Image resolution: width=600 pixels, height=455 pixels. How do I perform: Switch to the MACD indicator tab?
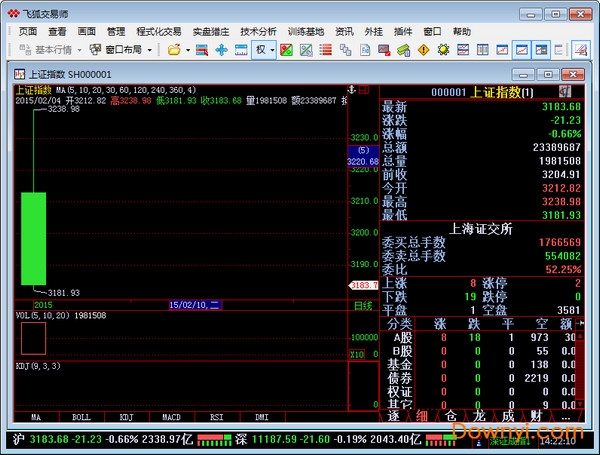[x=173, y=416]
